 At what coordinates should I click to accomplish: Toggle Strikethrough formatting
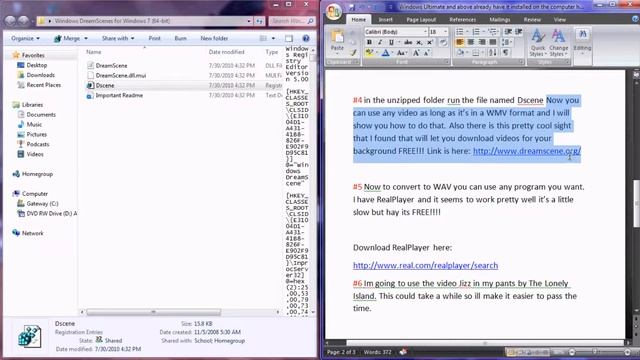tap(408, 42)
